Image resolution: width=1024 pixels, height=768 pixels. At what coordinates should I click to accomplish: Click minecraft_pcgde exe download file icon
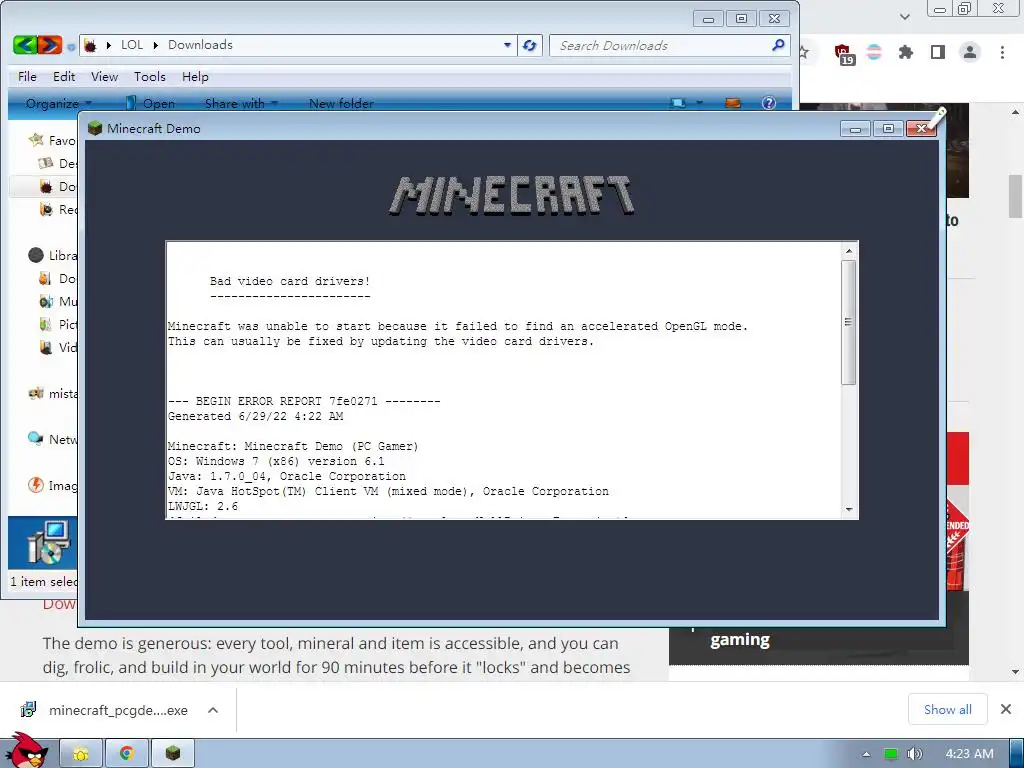click(28, 709)
